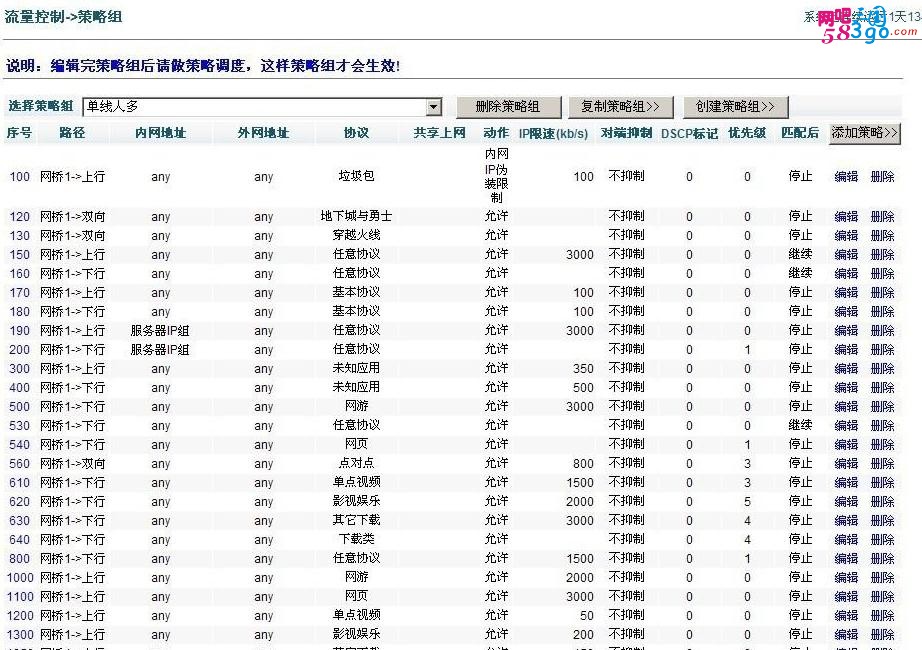Click the 添加策略>> button
This screenshot has width=922, height=650.
click(864, 133)
